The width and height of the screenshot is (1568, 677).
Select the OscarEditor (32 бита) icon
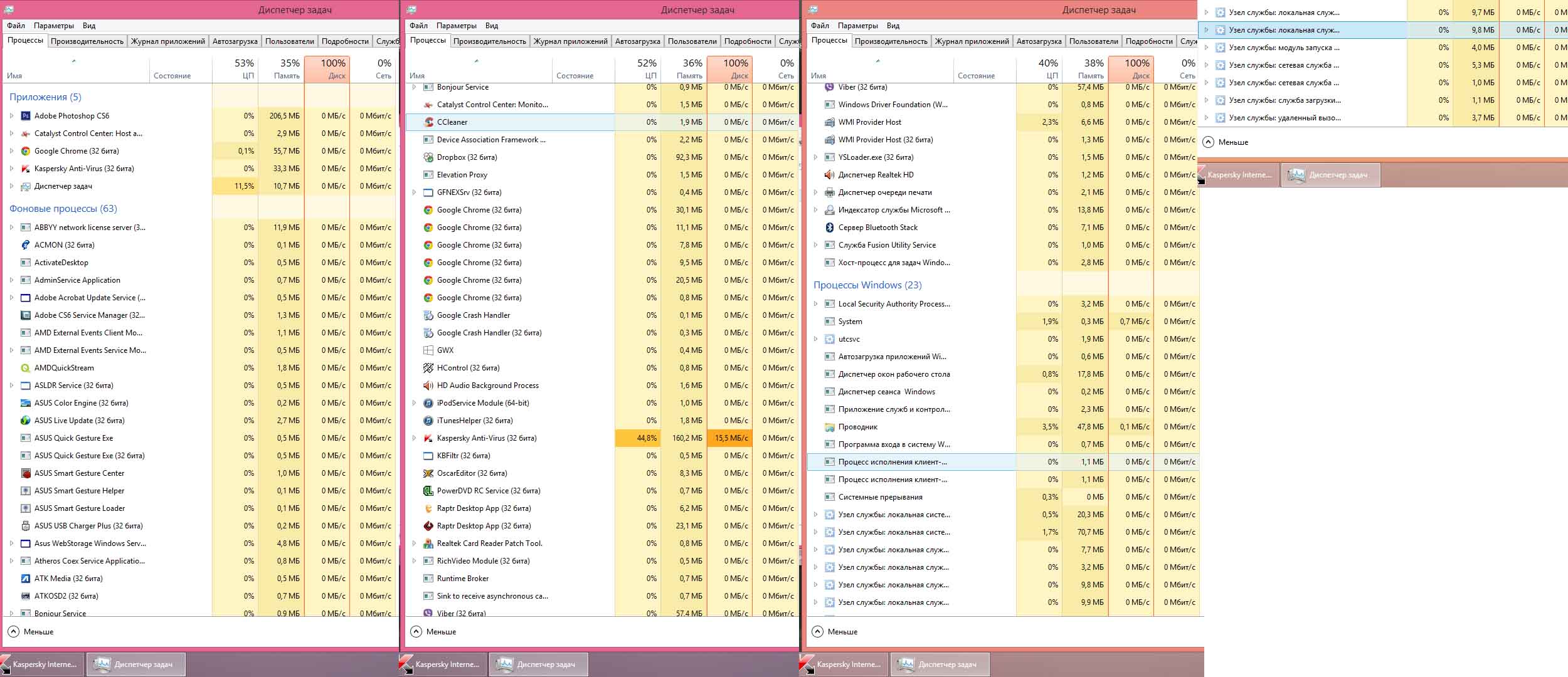pyautogui.click(x=428, y=473)
